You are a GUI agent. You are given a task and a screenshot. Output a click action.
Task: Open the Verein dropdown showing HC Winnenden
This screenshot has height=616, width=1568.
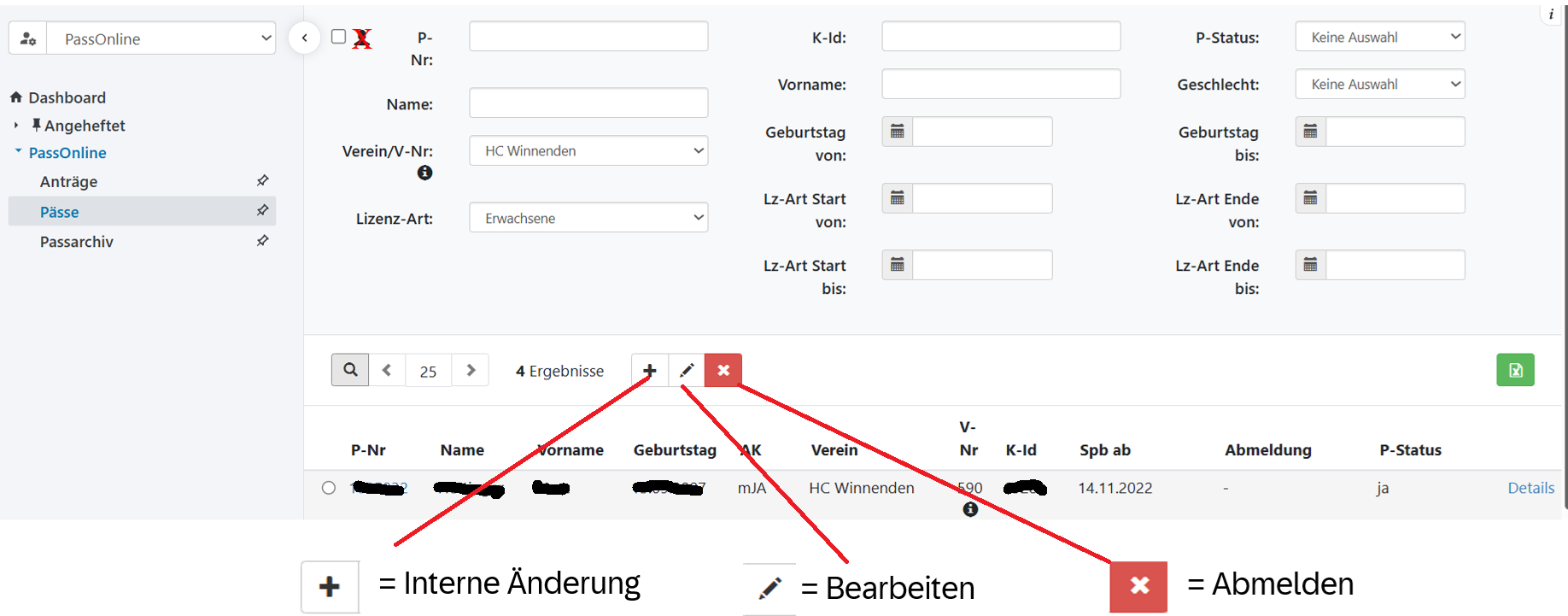coord(588,151)
